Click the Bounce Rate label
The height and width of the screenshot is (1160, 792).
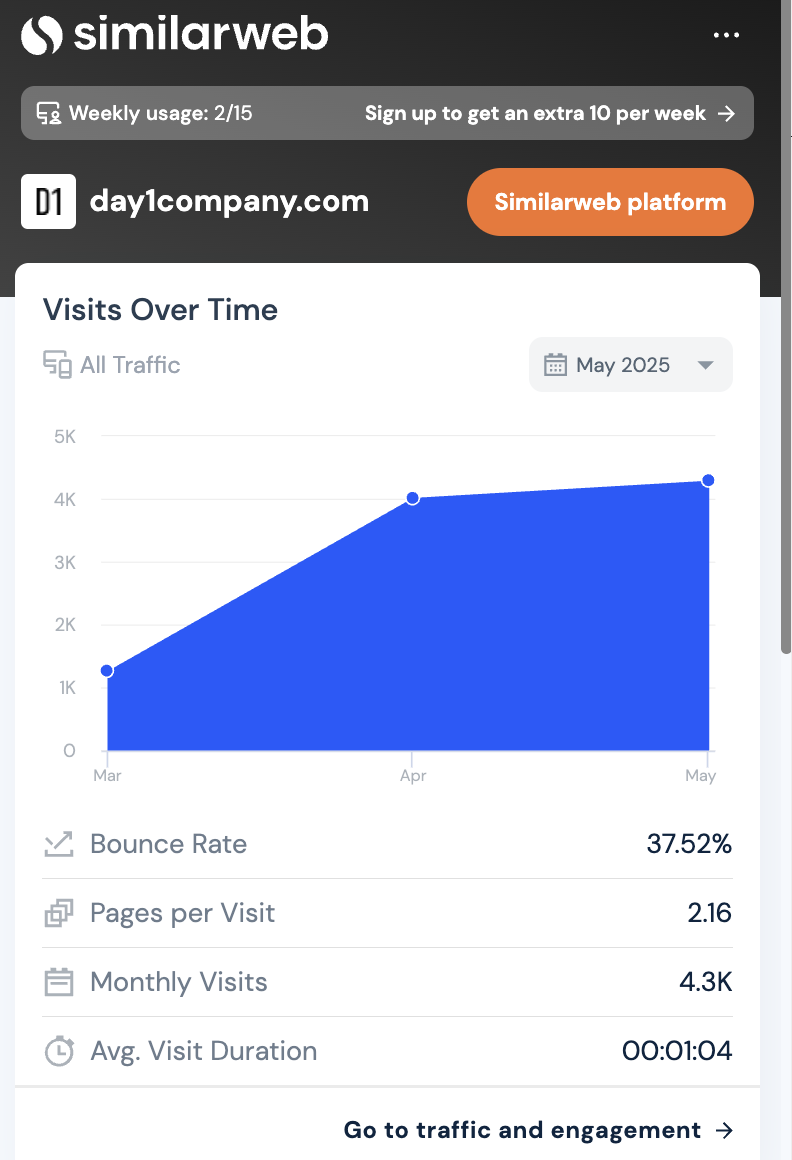[x=169, y=844]
